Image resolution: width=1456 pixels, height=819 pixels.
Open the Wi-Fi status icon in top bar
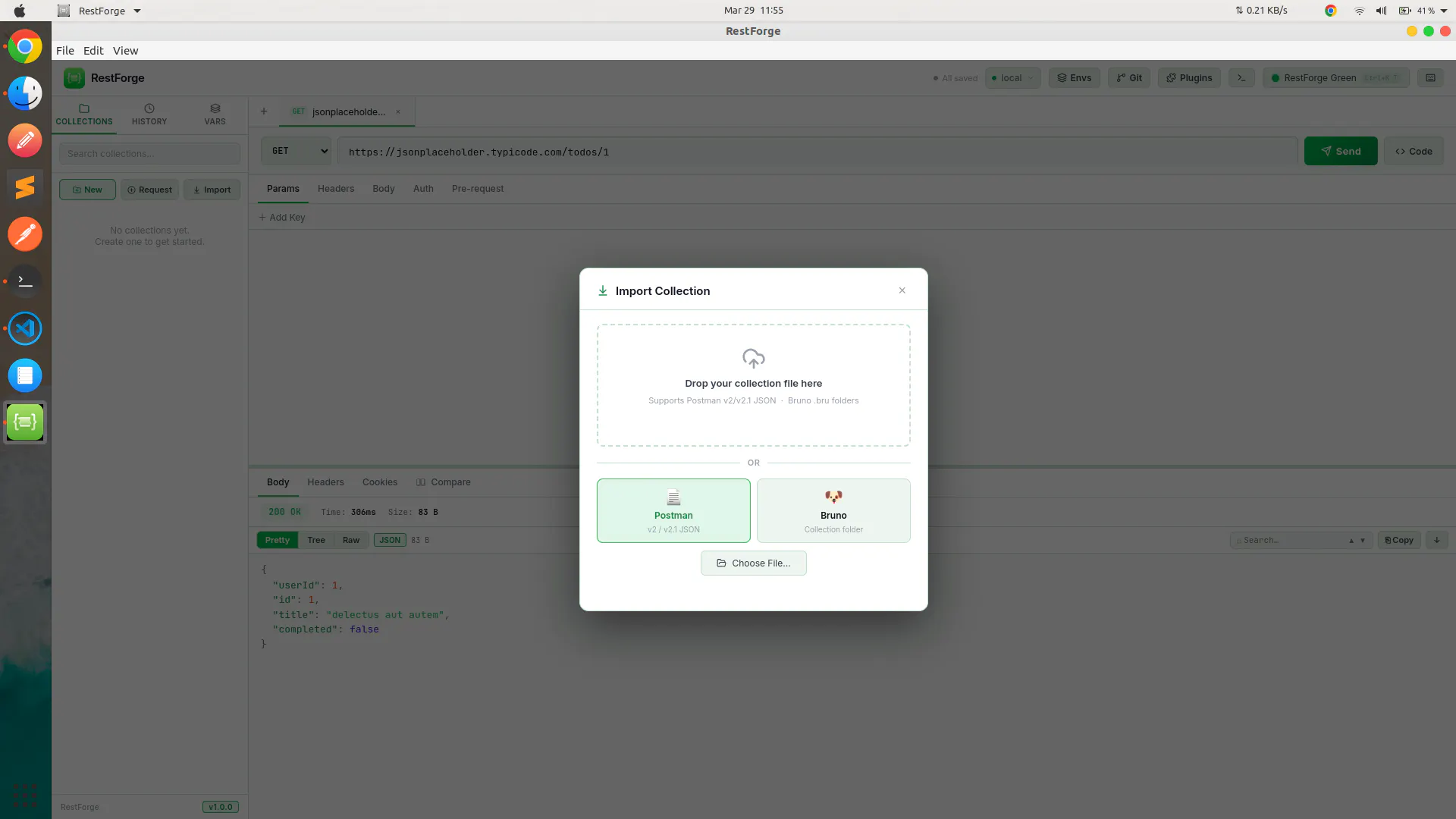click(x=1360, y=11)
